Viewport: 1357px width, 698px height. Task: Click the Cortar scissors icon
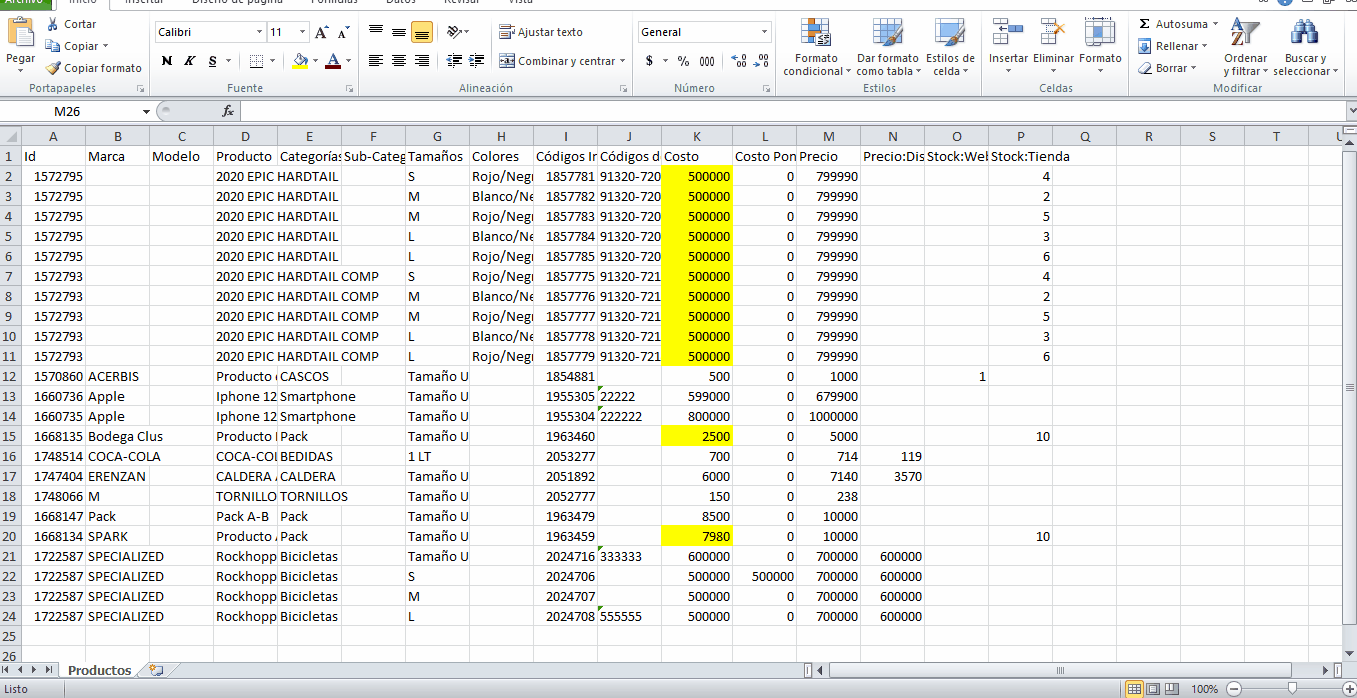point(52,24)
